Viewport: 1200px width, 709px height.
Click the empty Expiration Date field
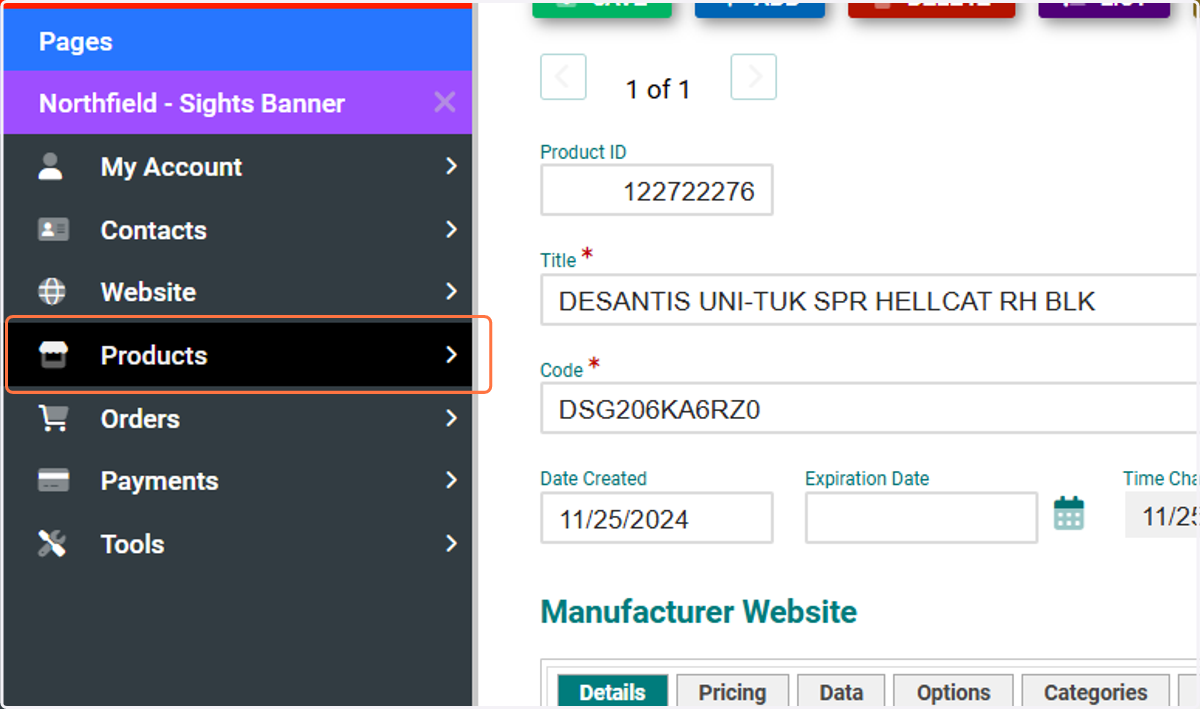921,518
